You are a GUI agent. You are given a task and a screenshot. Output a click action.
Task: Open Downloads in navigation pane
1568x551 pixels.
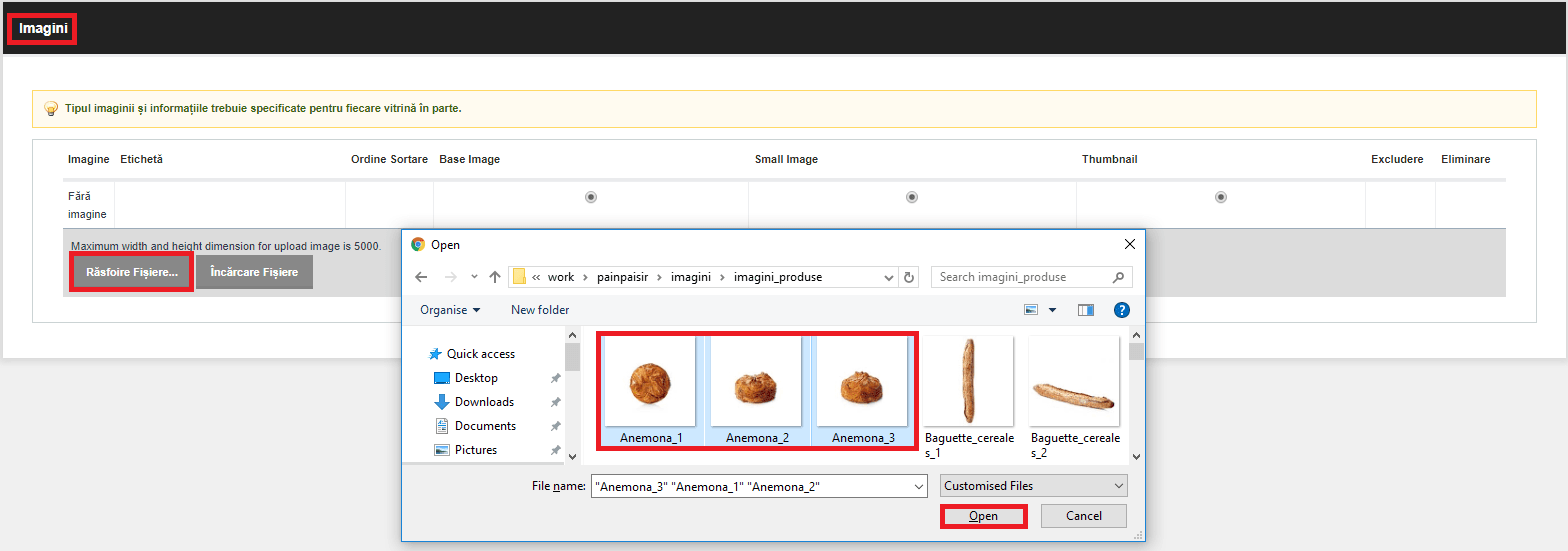coord(484,402)
